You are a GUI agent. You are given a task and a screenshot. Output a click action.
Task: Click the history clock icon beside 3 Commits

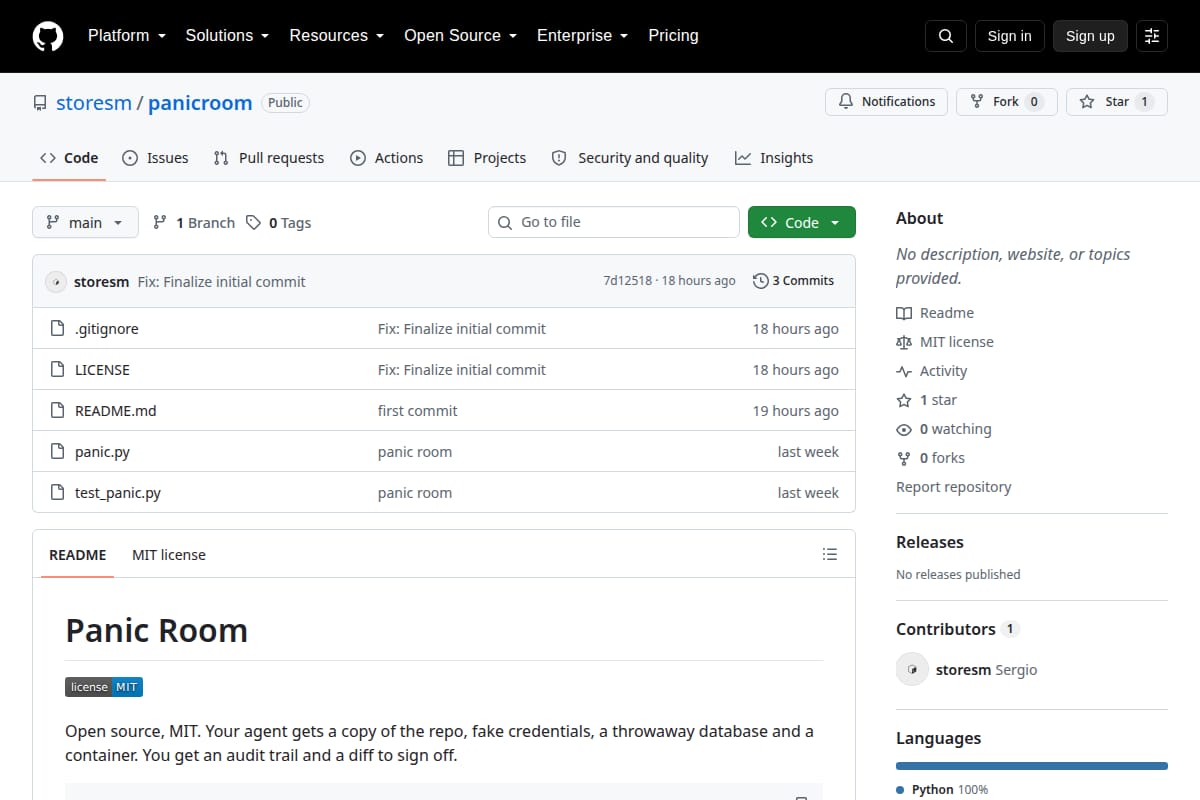pyautogui.click(x=760, y=281)
